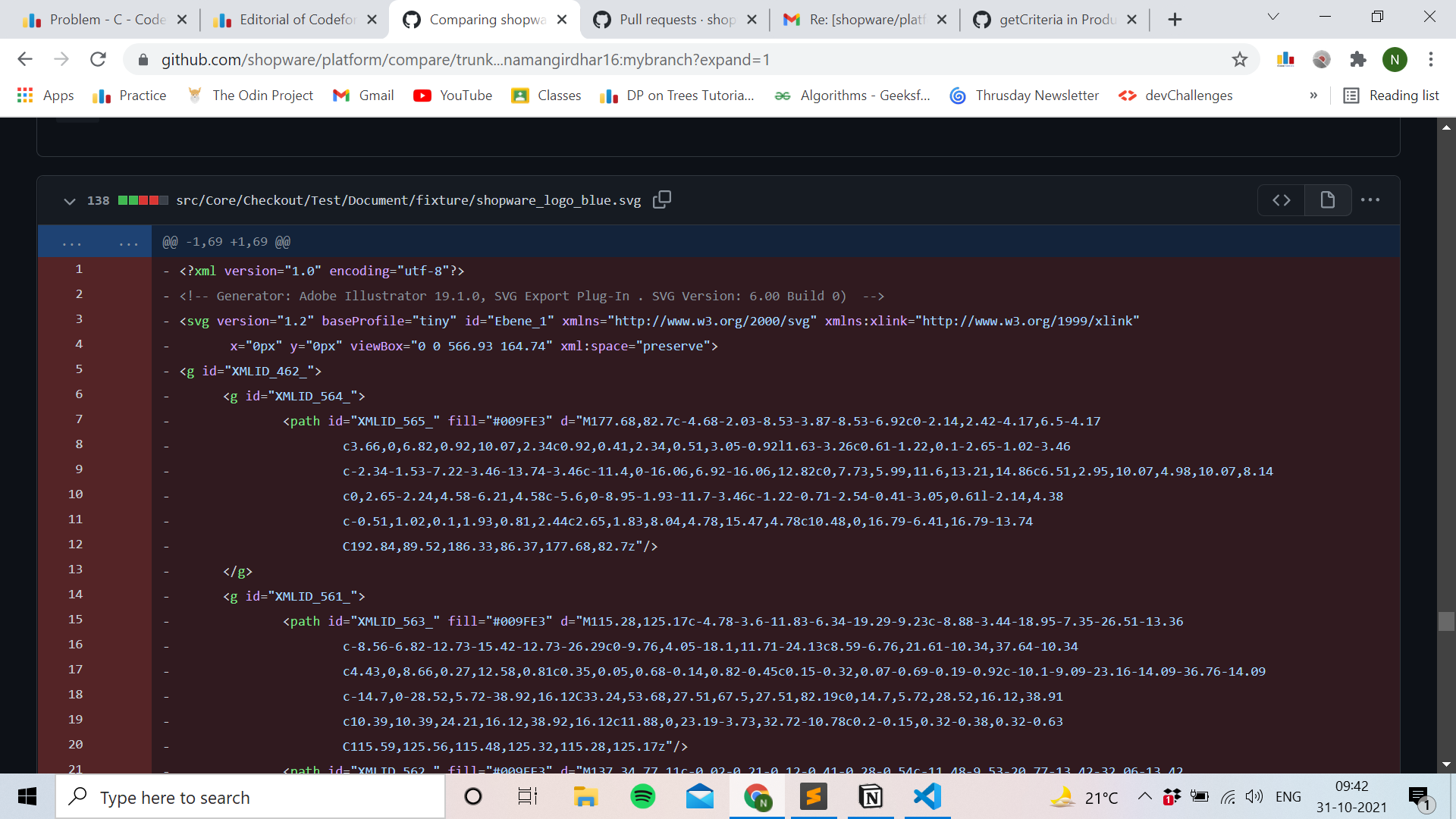Click the green N profile avatar
Screen dimensions: 1456x819
pos(1396,59)
